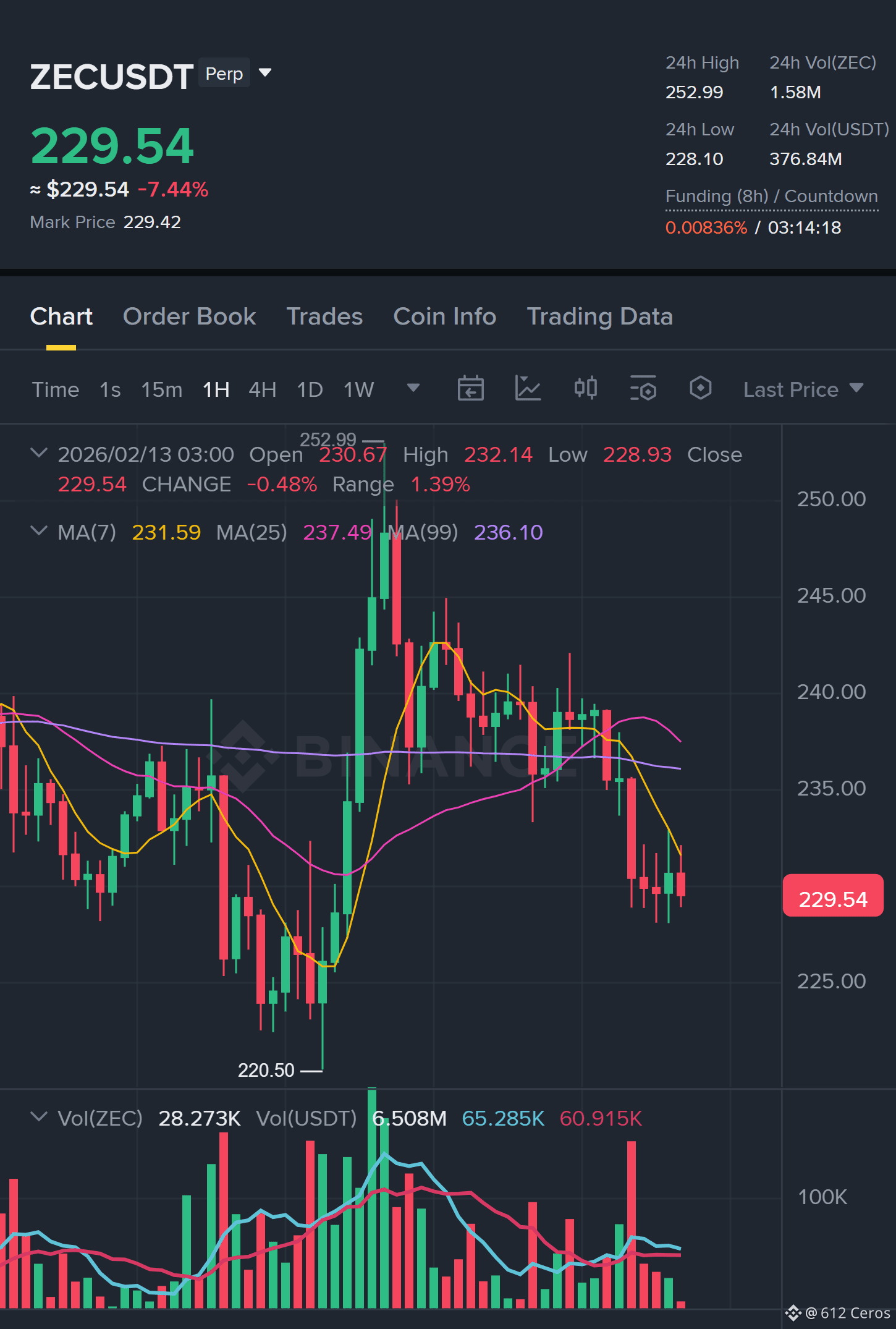Collapse the Vol(ZEC) indicator legend

click(x=39, y=1117)
